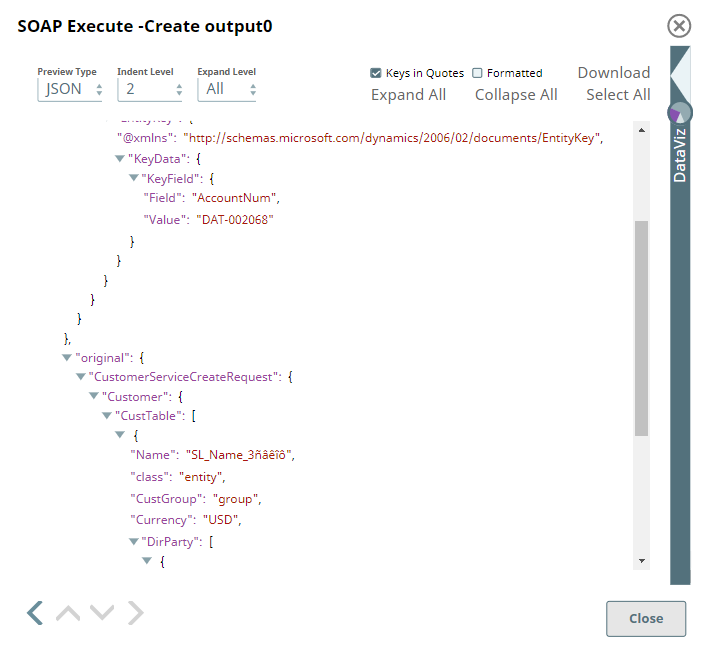The height and width of the screenshot is (650, 710).
Task: Close dialog with the X icon
Action: pyautogui.click(x=679, y=26)
